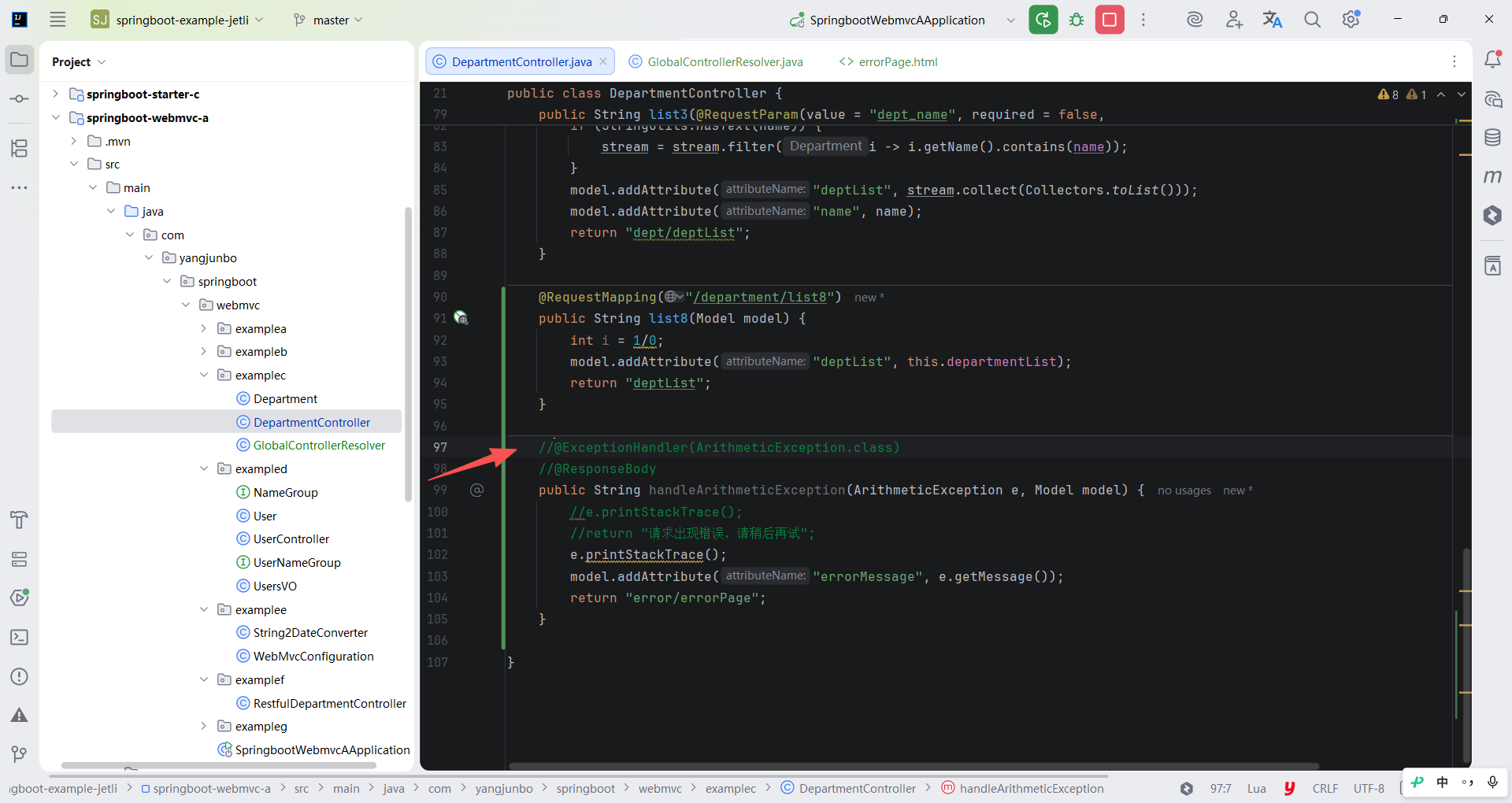This screenshot has width=1512, height=803.
Task: Open the Build hammer tool window
Action: click(20, 520)
